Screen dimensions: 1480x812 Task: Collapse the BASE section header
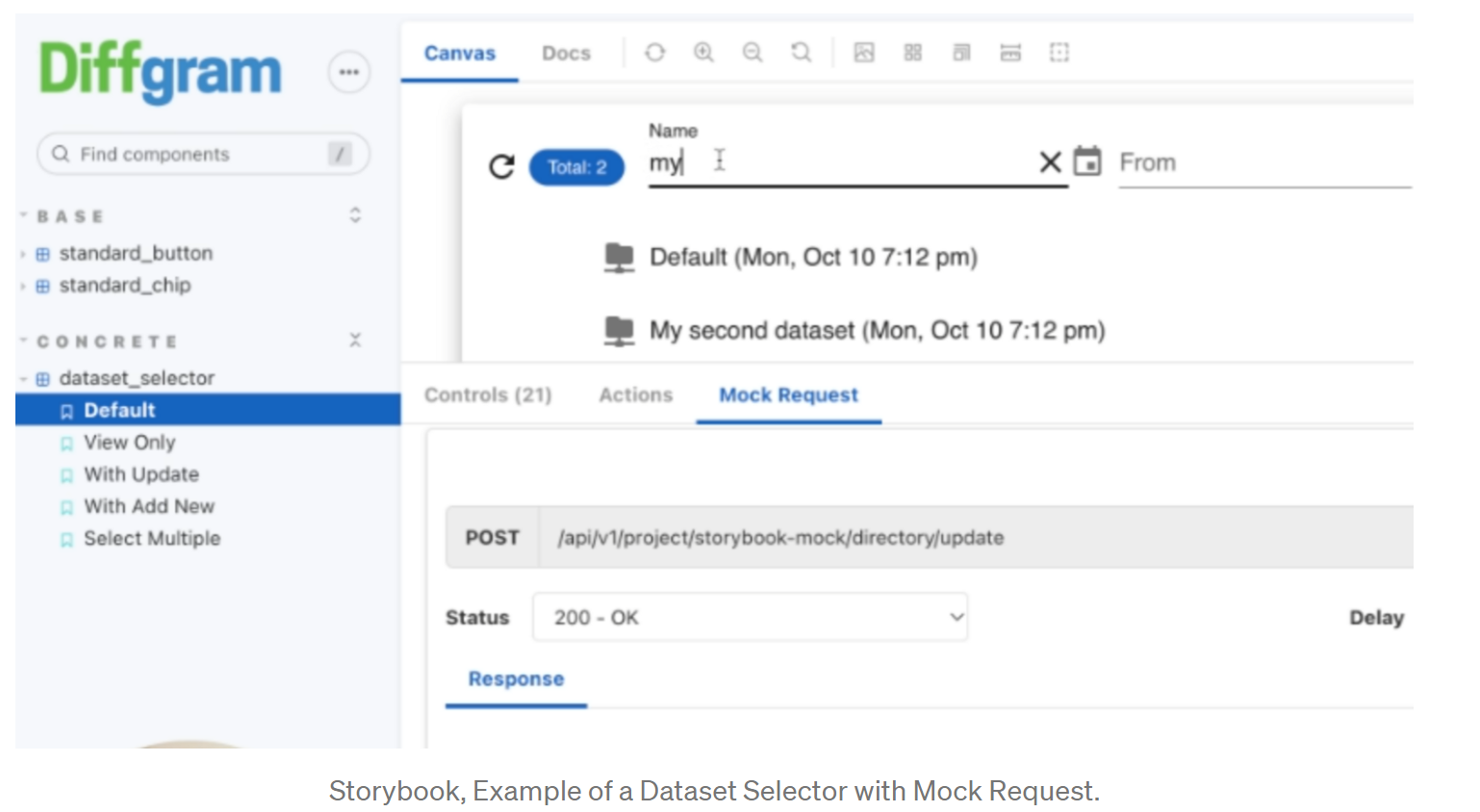click(69, 216)
